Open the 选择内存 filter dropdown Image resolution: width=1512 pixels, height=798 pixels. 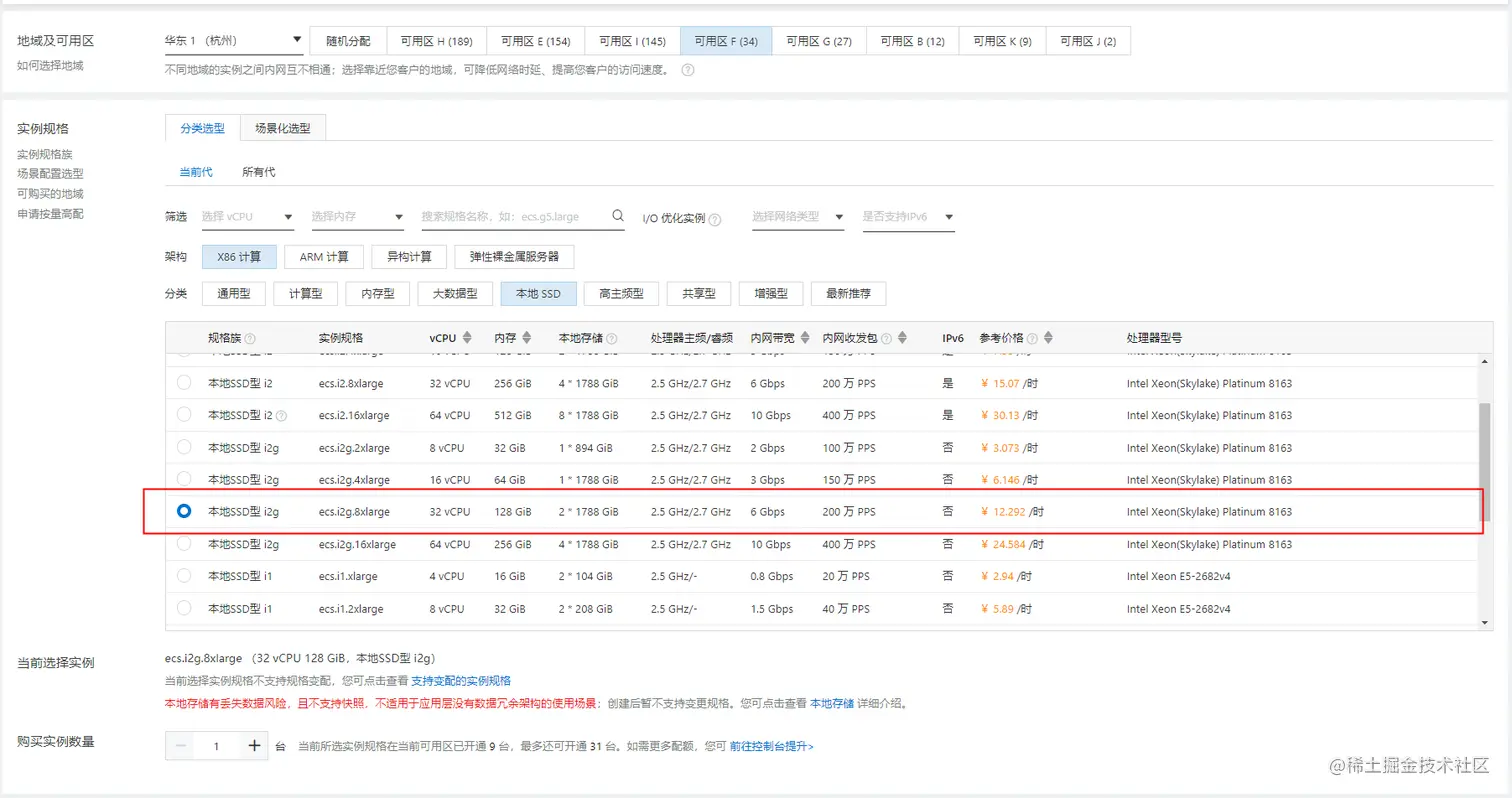(x=357, y=216)
